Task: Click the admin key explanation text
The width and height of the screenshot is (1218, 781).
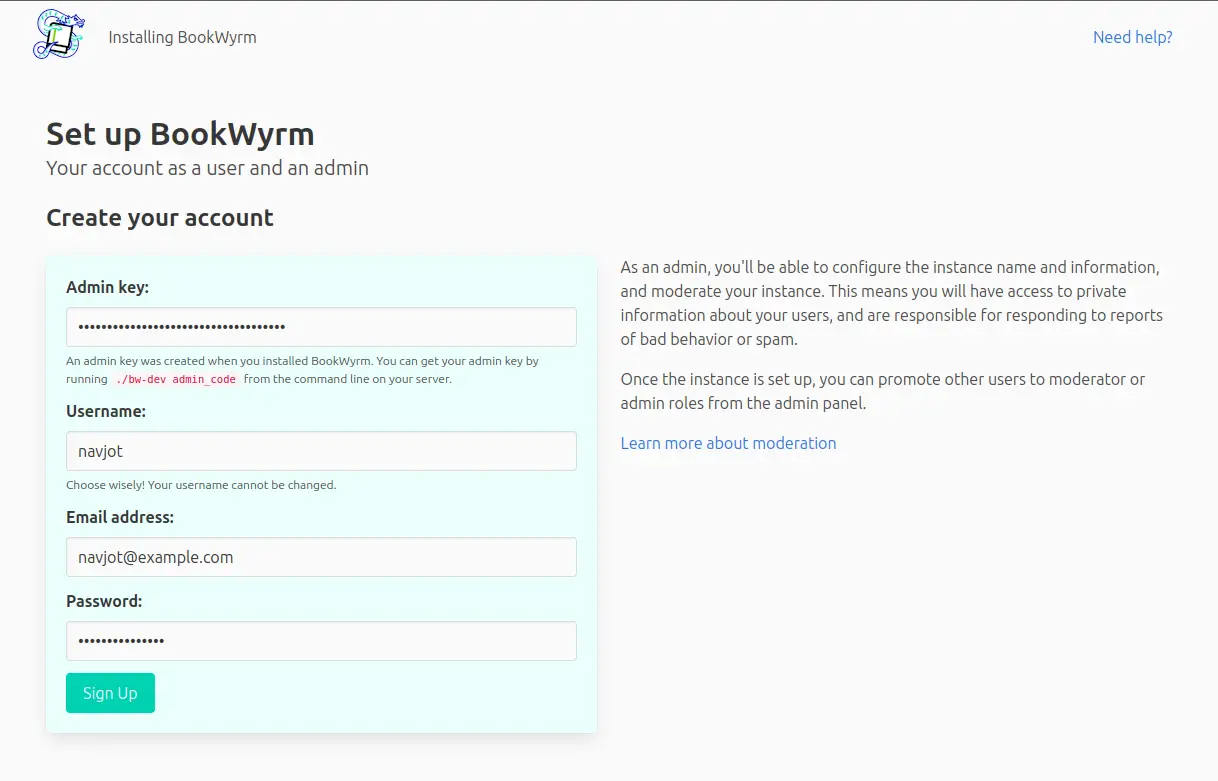Action: [x=300, y=361]
